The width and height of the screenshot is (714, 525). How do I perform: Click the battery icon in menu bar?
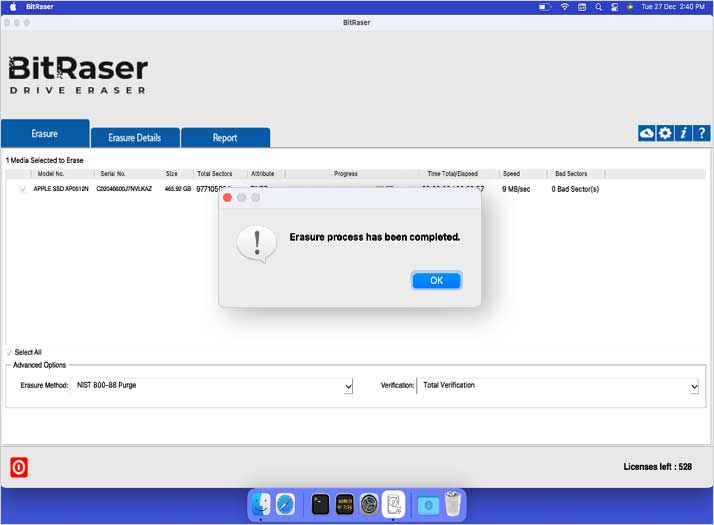pyautogui.click(x=545, y=6)
